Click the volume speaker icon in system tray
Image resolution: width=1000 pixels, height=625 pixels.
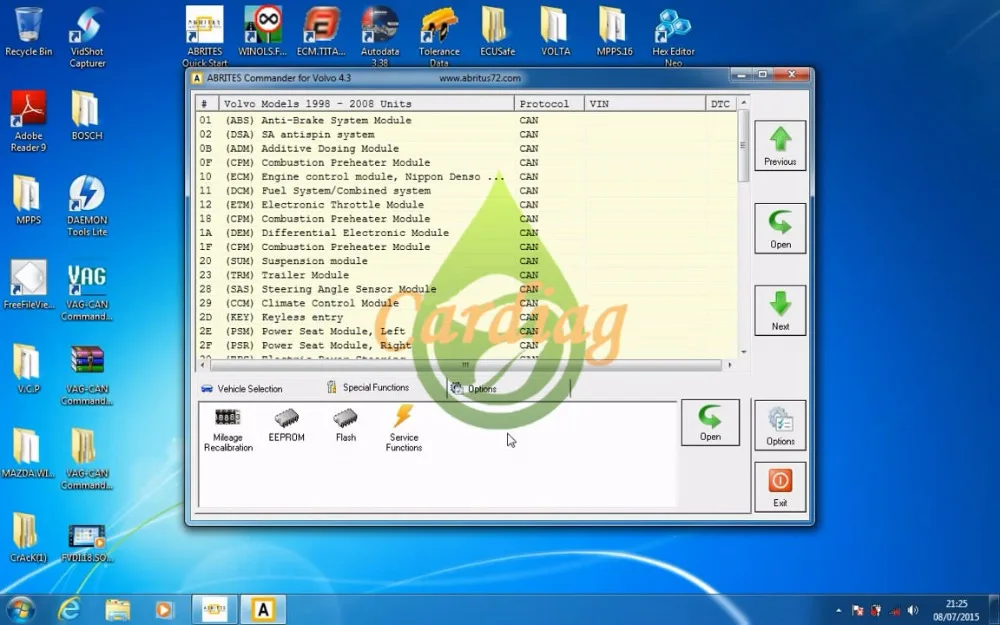pyautogui.click(x=913, y=611)
